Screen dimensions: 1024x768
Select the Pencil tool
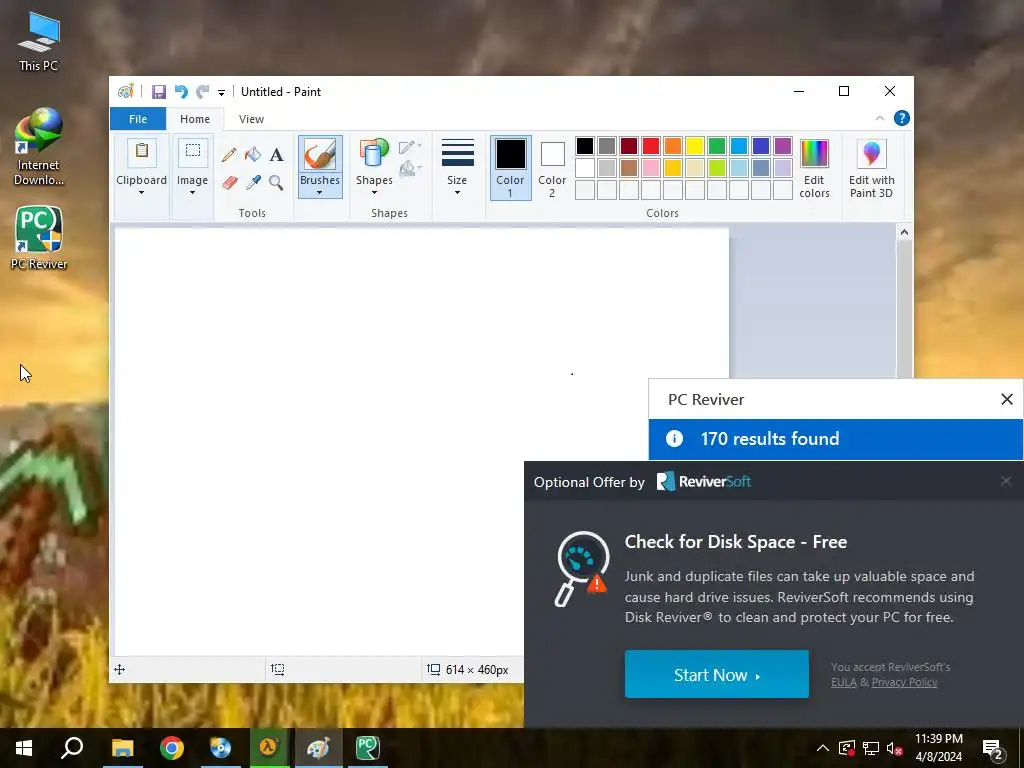[x=229, y=155]
